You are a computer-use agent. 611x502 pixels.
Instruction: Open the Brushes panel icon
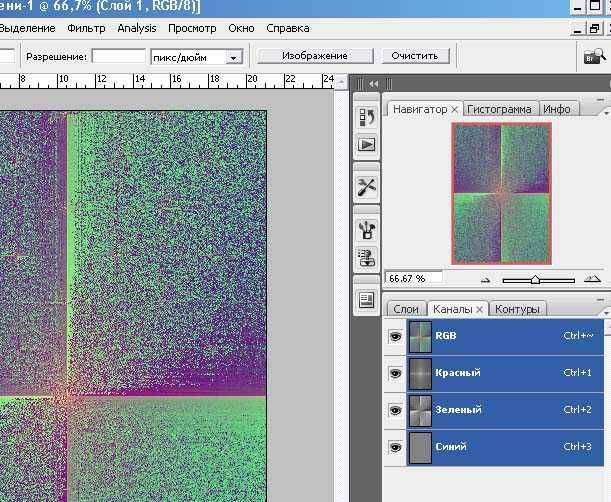click(x=366, y=231)
